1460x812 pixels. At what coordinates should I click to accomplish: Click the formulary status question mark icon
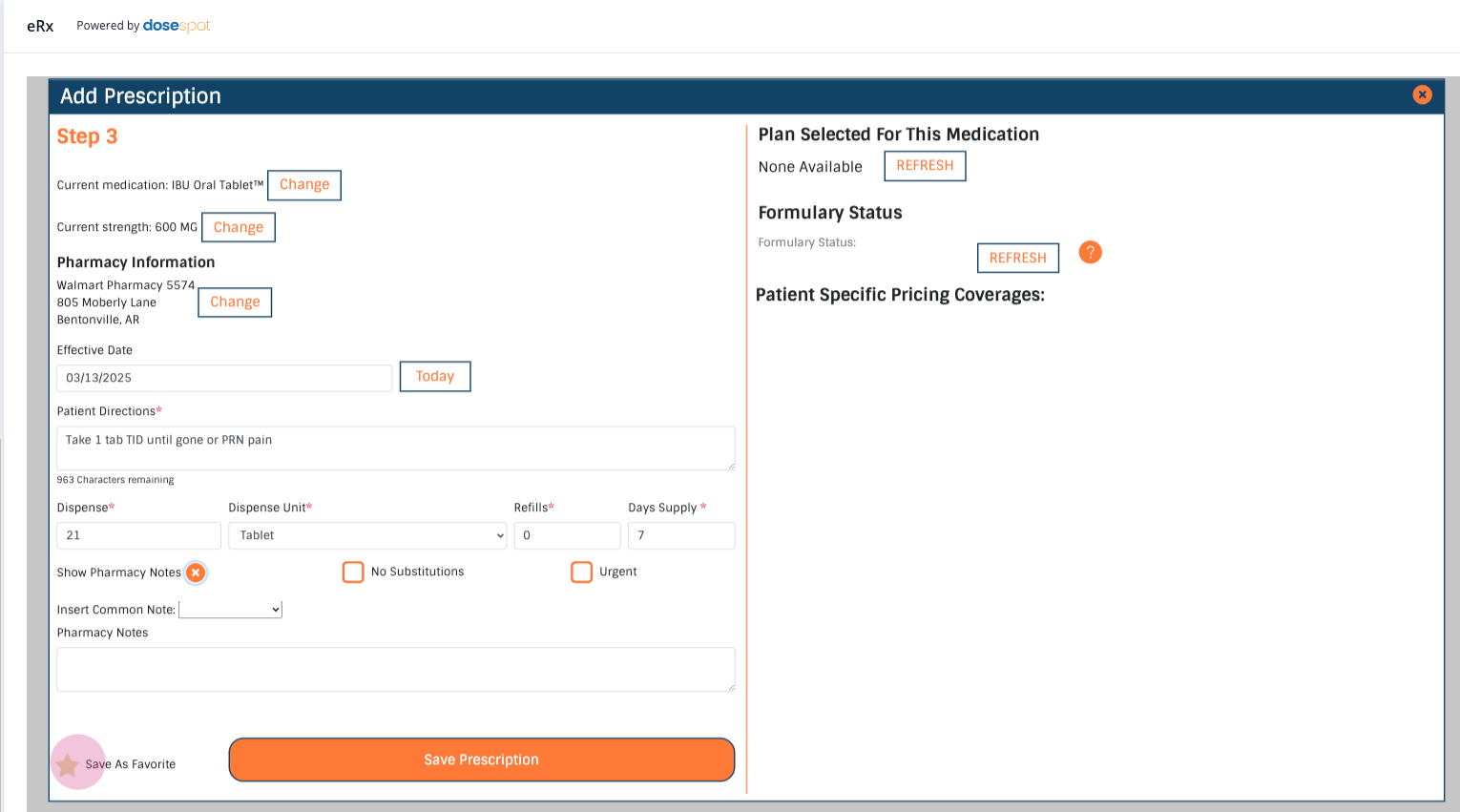(1090, 252)
